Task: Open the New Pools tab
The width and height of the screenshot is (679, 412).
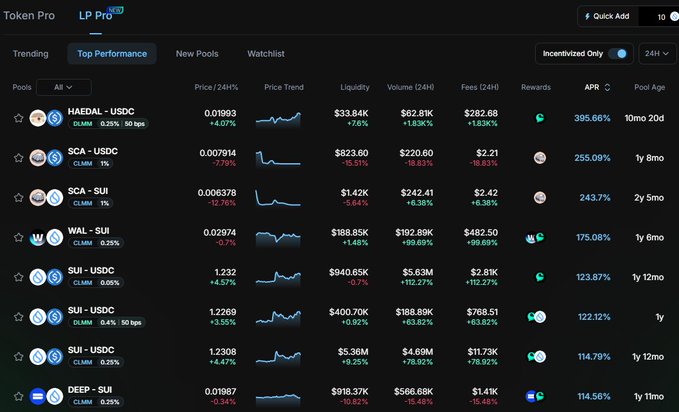Action: [197, 54]
